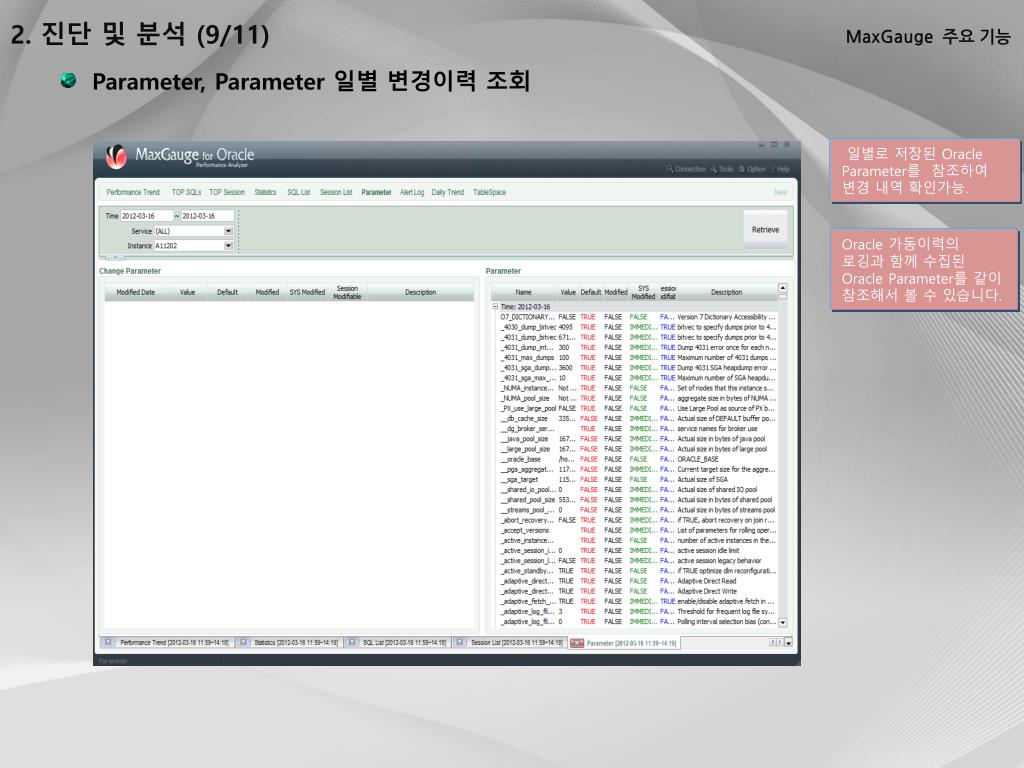Close the Performance Trend bottom tab icon
Screen dimensions: 1024x768
[x=108, y=642]
